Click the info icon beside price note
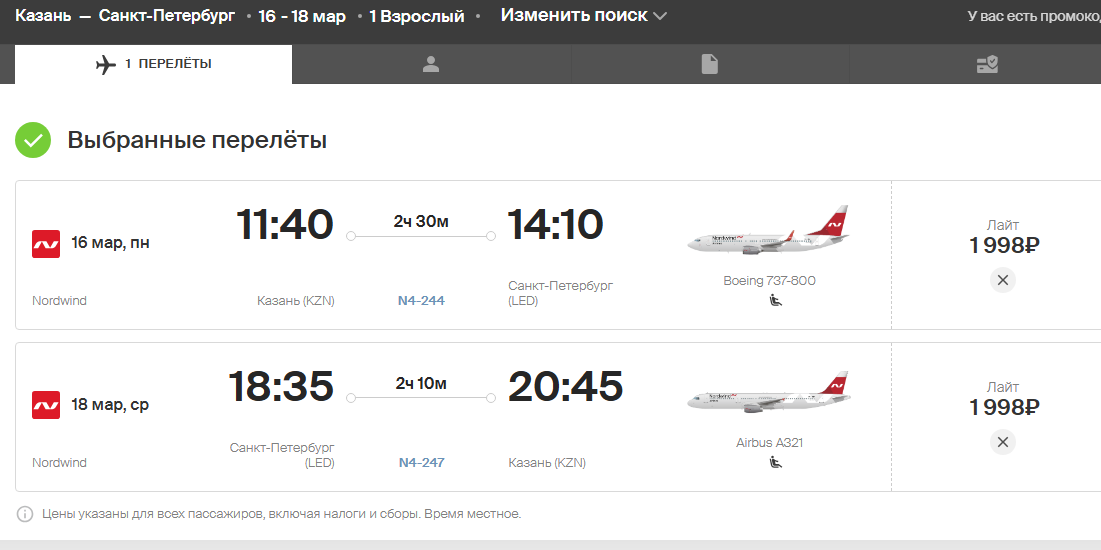The height and width of the screenshot is (550, 1101). pos(25,514)
